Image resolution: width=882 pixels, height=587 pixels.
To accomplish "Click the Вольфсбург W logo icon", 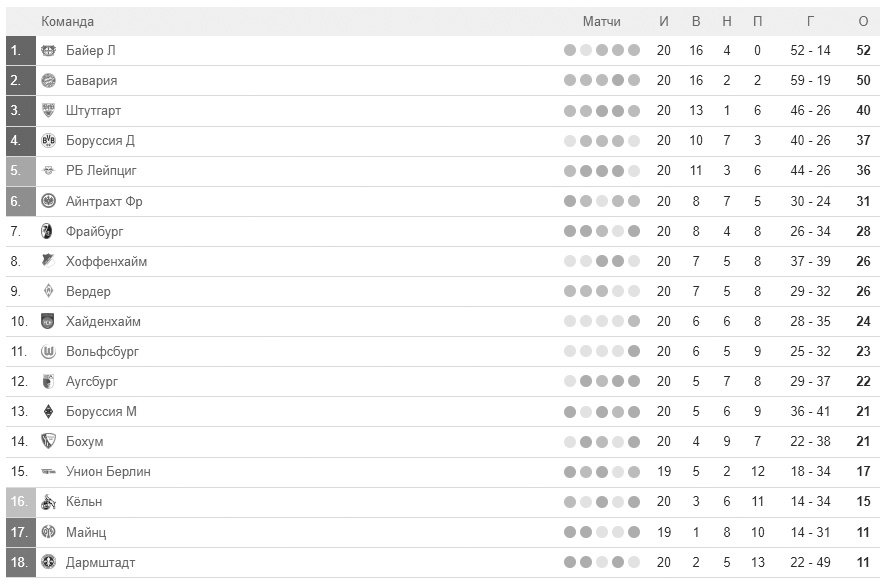I will click(x=48, y=351).
